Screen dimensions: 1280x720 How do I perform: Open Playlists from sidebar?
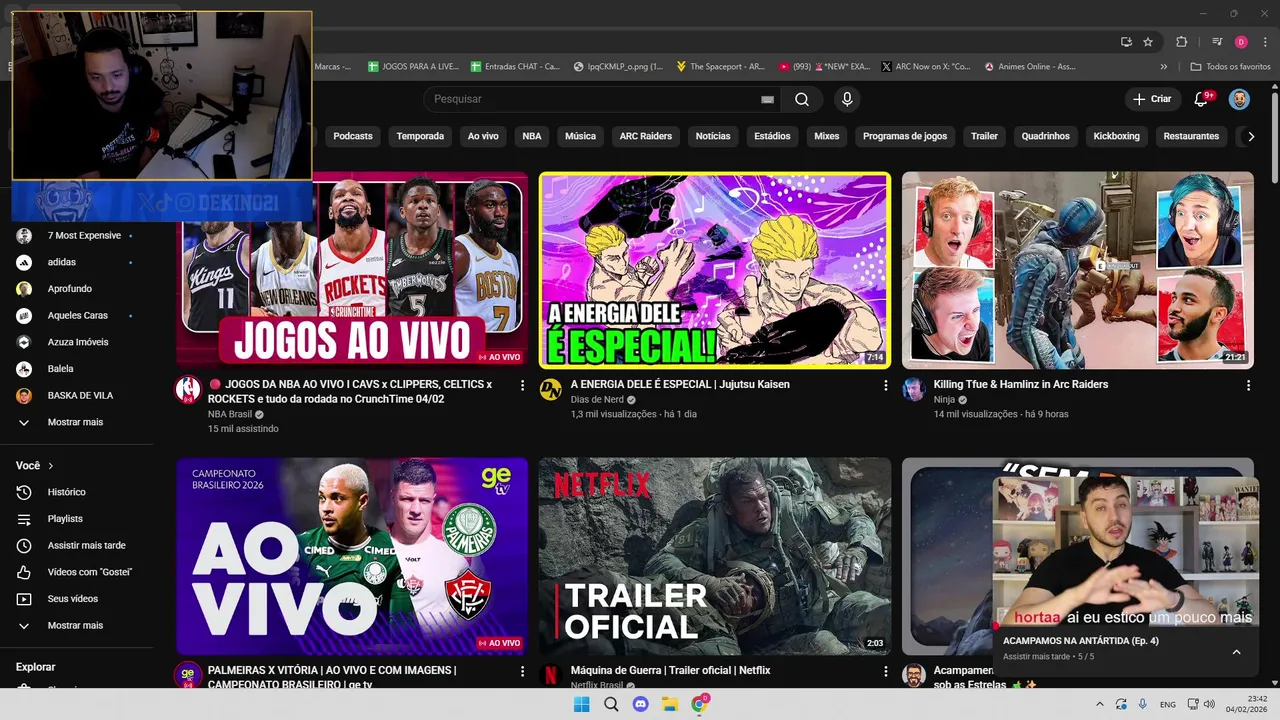76,519
